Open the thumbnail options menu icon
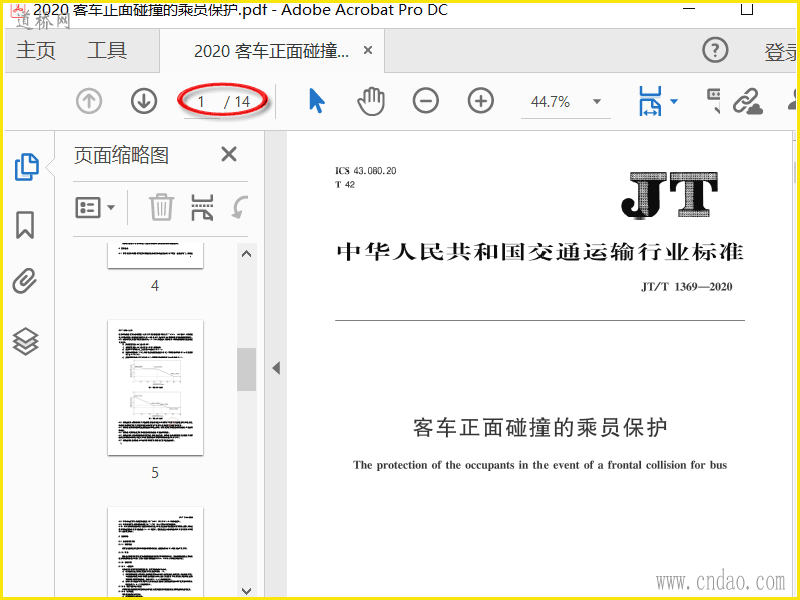 point(88,208)
